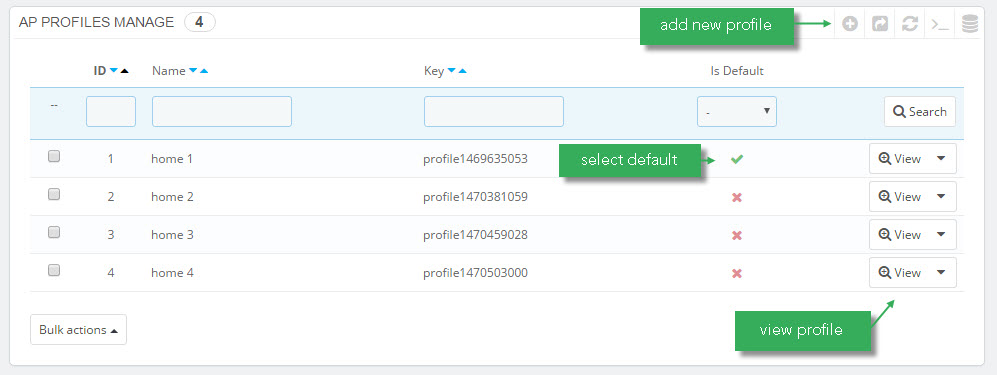Click the Search button
The image size is (997, 375).
point(919,112)
